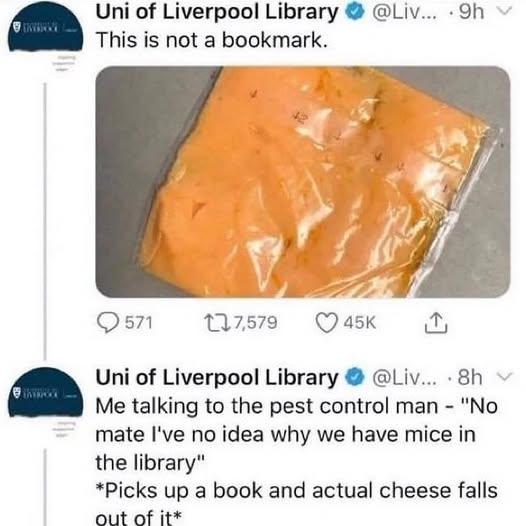Open the pest control man reply text
The image size is (526, 526).
click(x=297, y=462)
